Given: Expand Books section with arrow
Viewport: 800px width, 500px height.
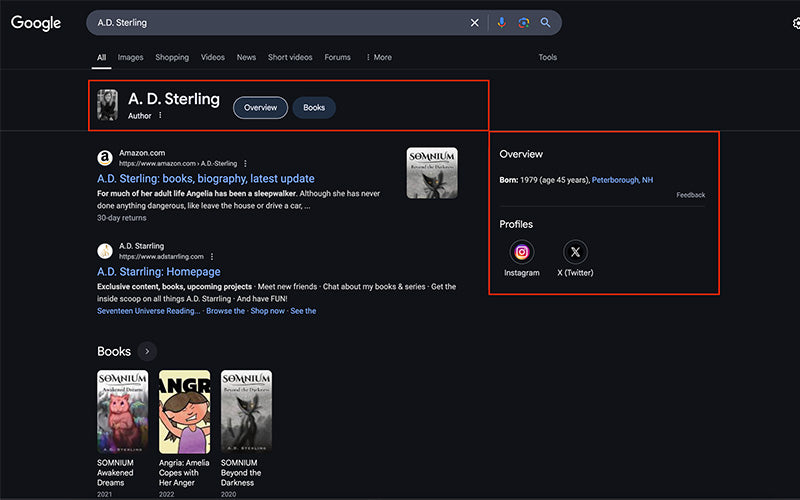Looking at the screenshot, I should [147, 351].
